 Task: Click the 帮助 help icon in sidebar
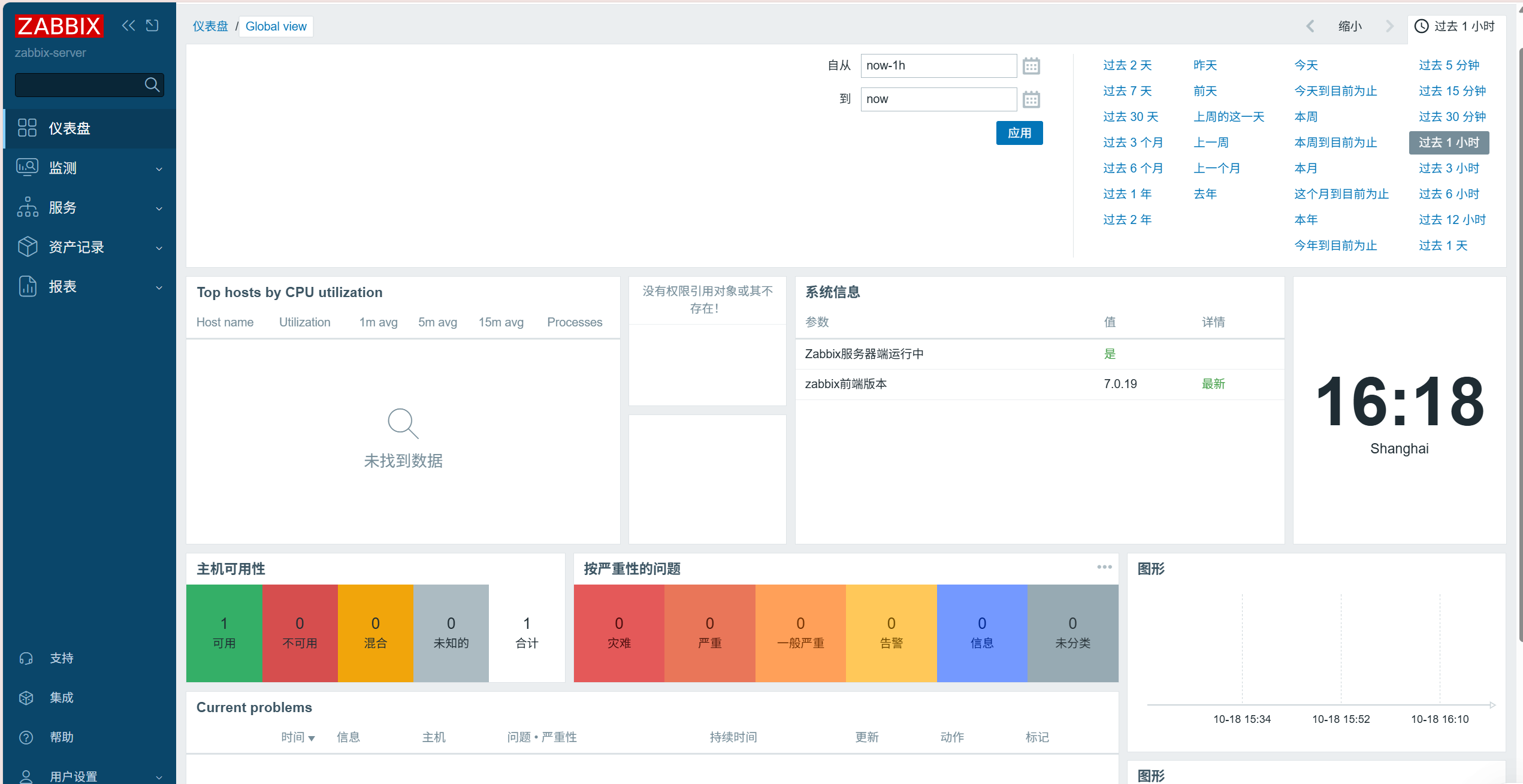(26, 737)
